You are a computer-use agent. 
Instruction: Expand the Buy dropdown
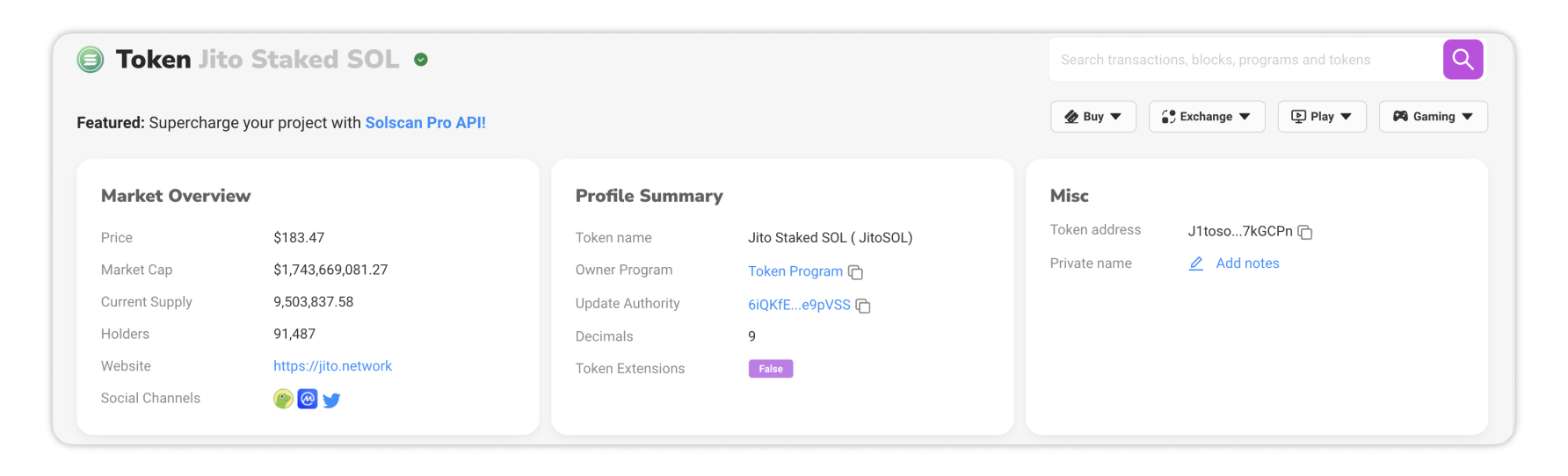(1093, 117)
